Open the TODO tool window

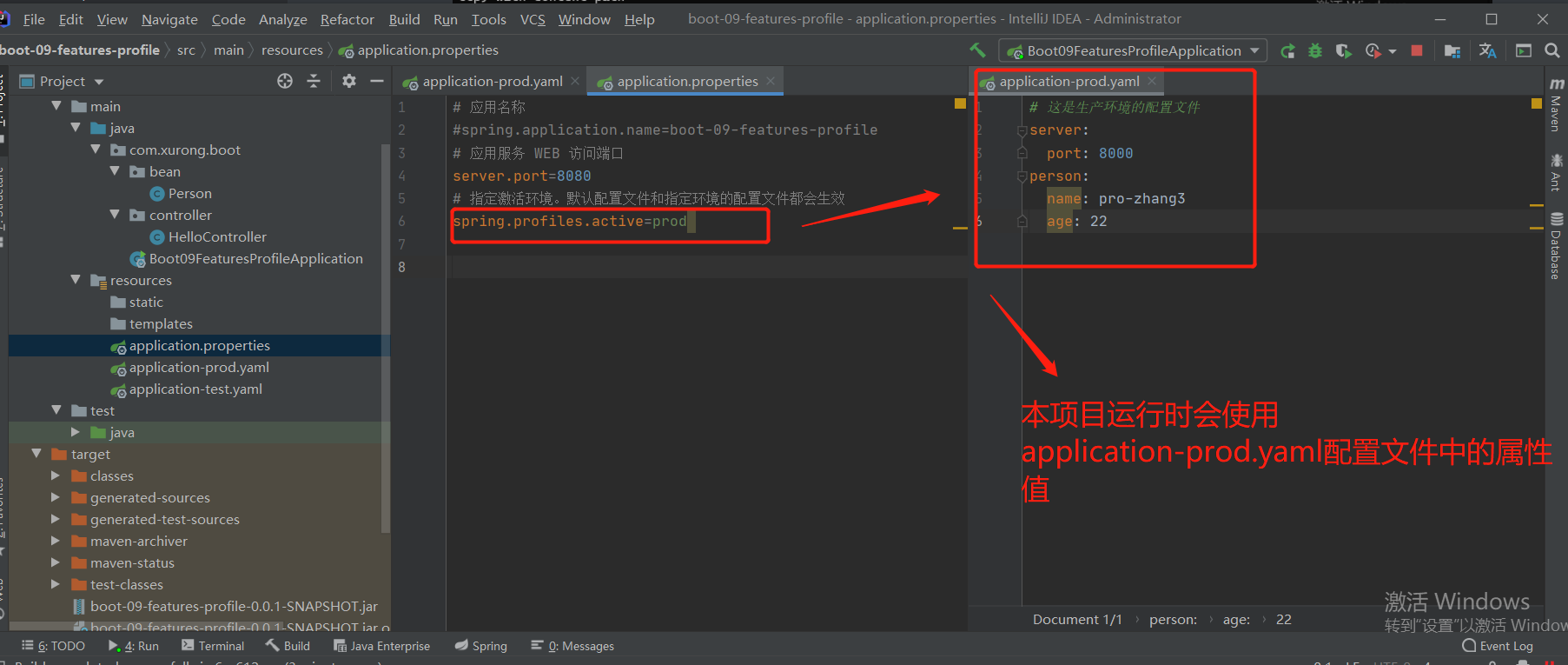tap(53, 646)
